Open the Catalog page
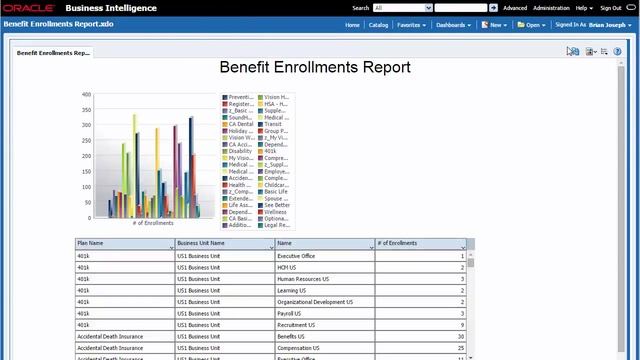 pyautogui.click(x=378, y=25)
